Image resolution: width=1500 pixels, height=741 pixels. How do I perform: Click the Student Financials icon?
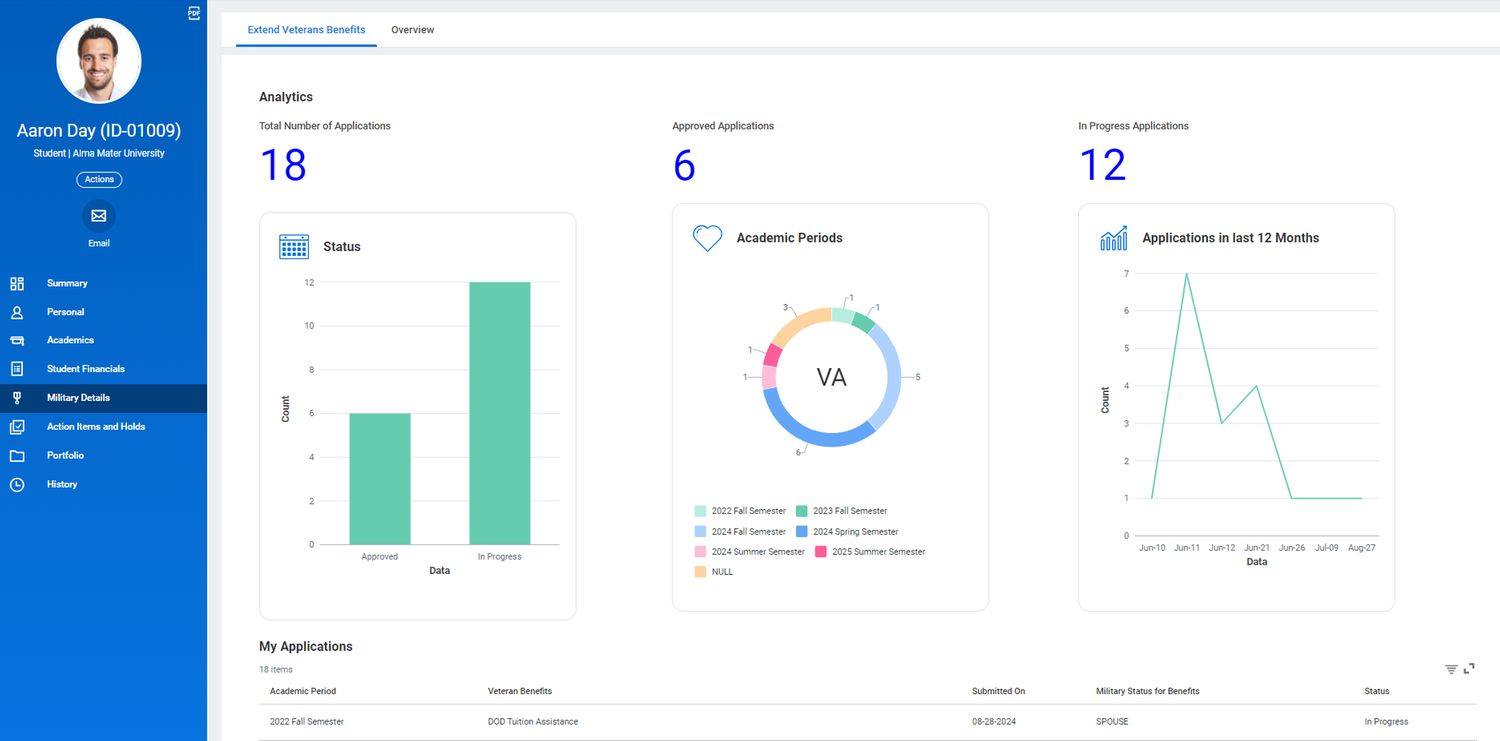pyautogui.click(x=17, y=369)
